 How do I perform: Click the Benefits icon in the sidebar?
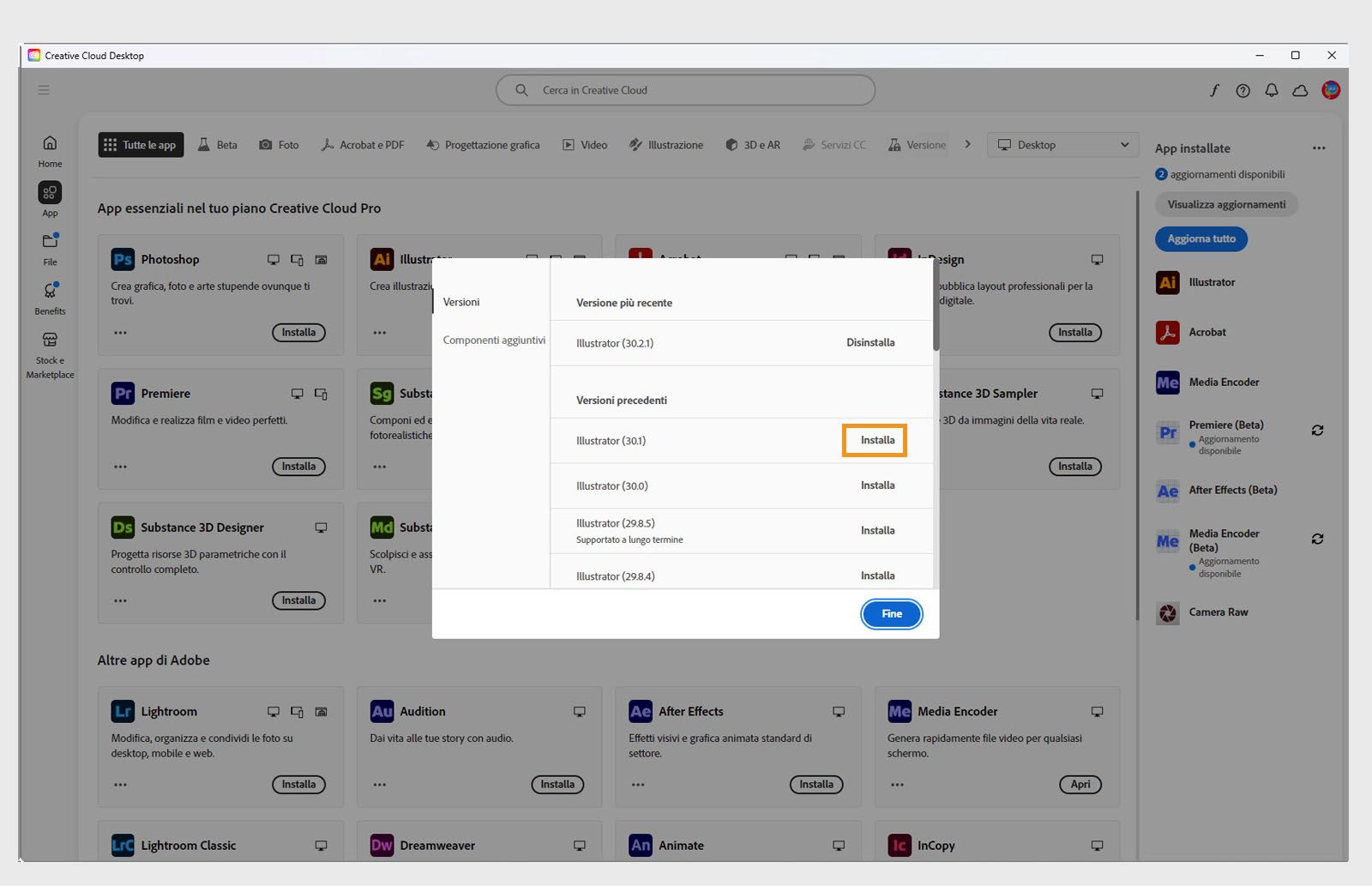pos(49,297)
